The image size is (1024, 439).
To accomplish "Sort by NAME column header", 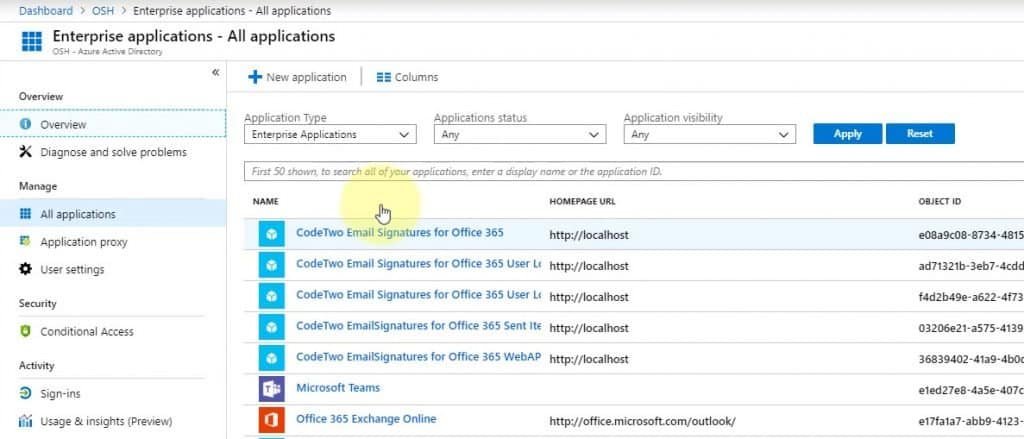I will (x=266, y=201).
